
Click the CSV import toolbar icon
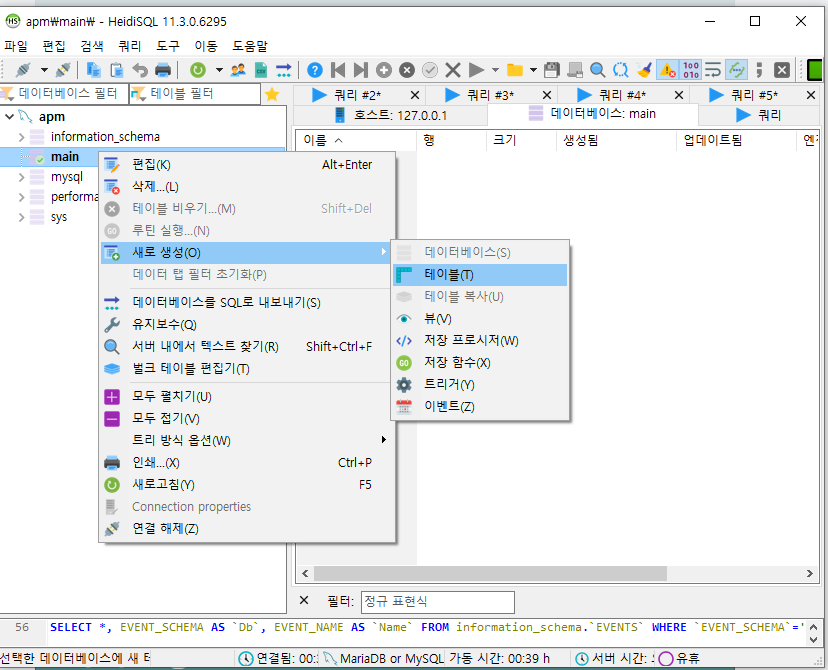coord(261,70)
